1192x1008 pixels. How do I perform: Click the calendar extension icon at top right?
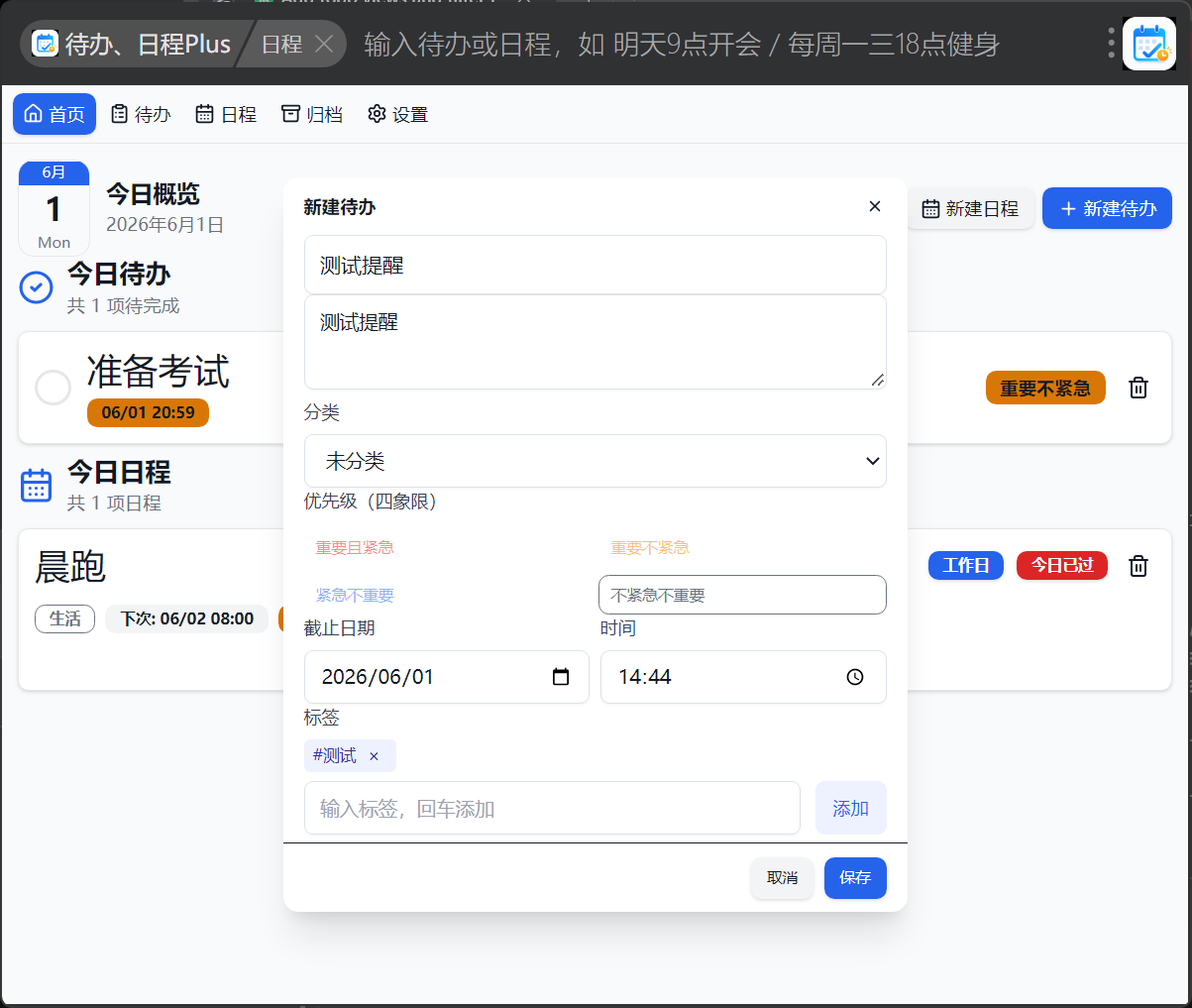[x=1148, y=44]
